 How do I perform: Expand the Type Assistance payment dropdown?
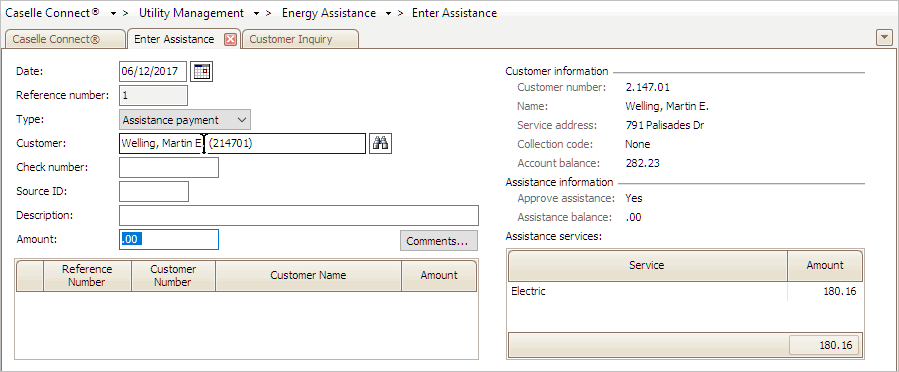point(185,120)
